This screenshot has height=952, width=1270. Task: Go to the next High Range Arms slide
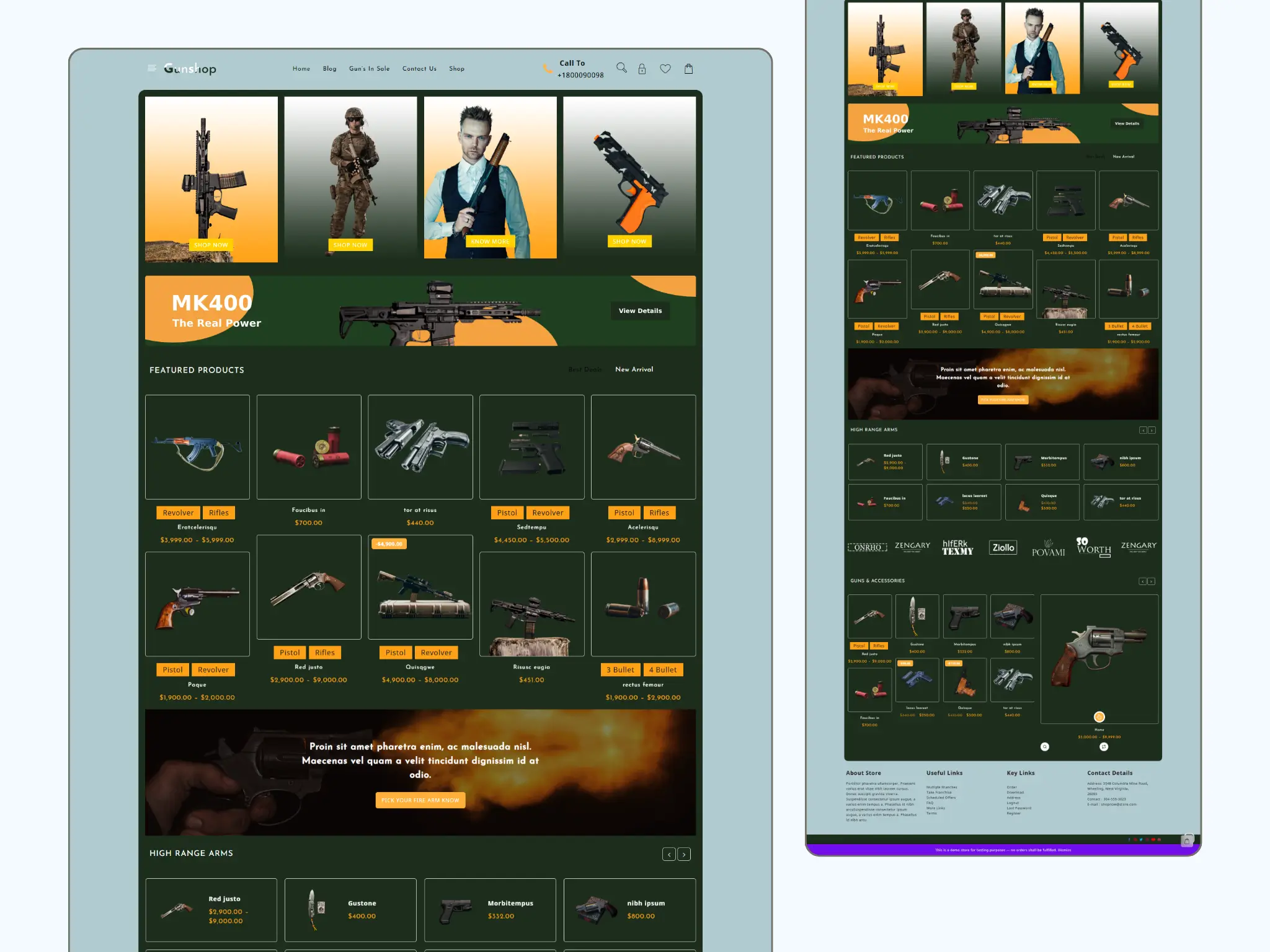pos(684,855)
